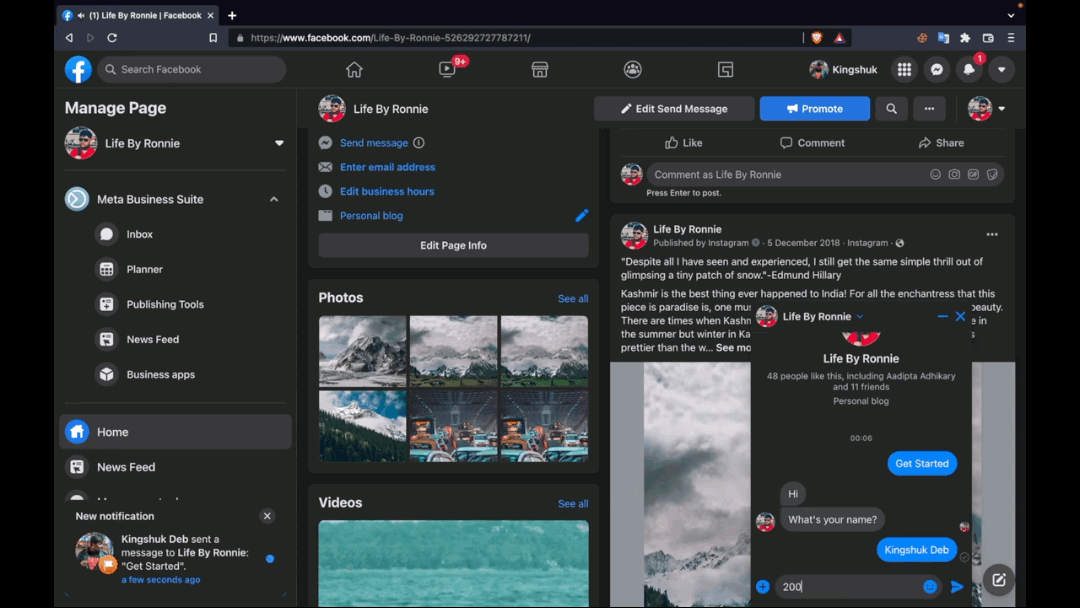
Task: Open Planner in Meta Business Suite
Action: tap(145, 270)
